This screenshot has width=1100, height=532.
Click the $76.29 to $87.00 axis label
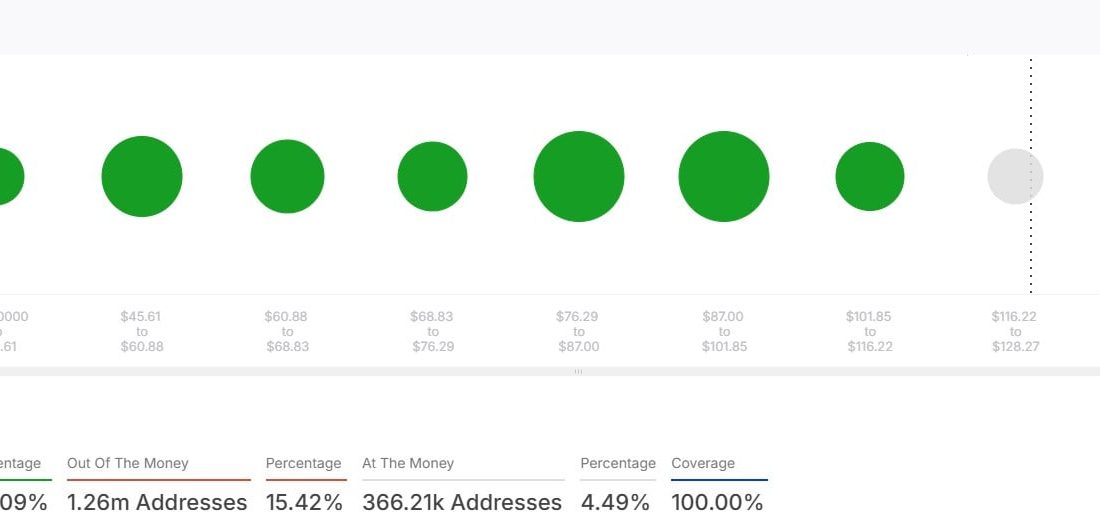coord(578,331)
